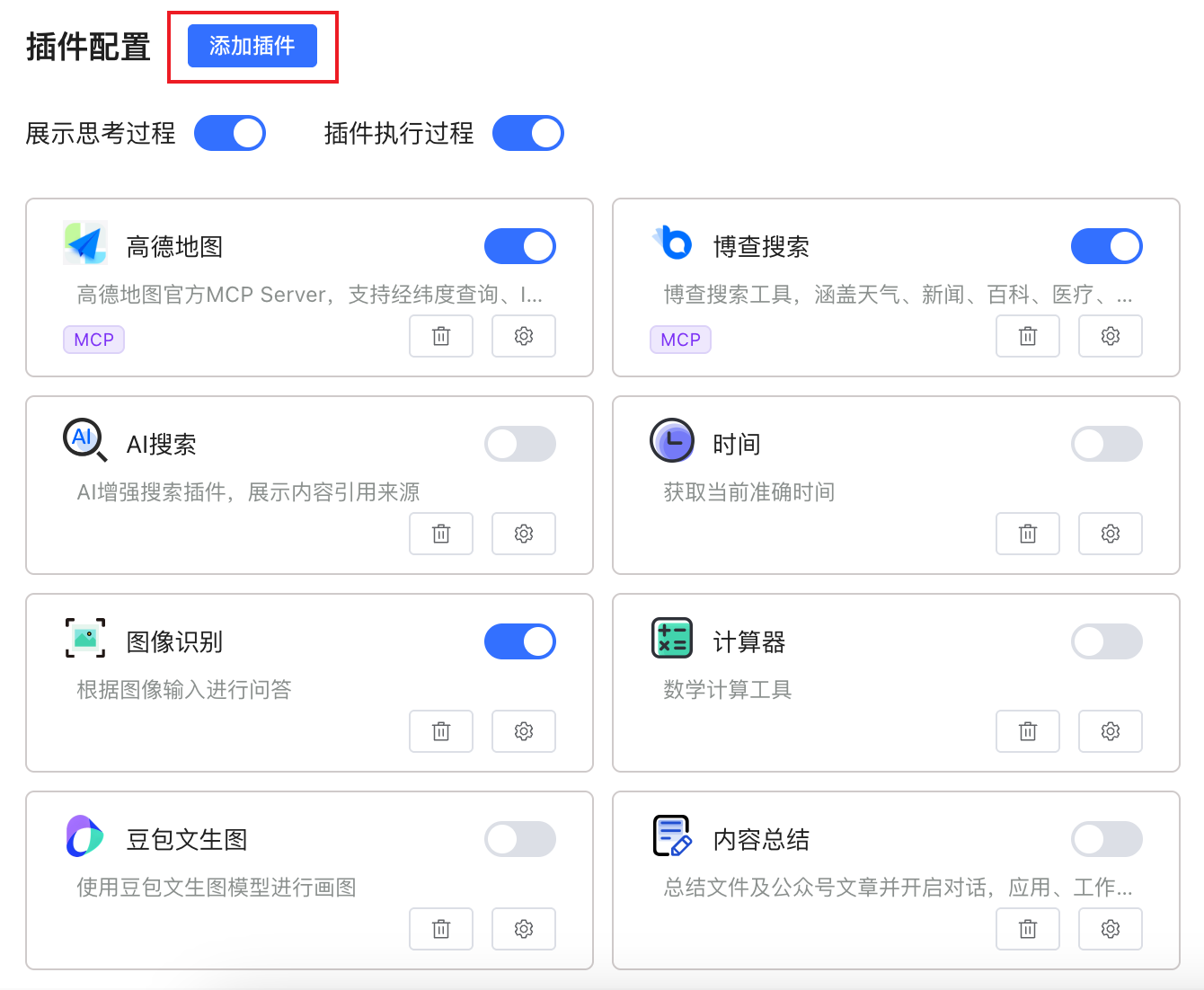This screenshot has height=990, width=1204.
Task: Select the 图像识别 plugin title
Action: pos(174,642)
